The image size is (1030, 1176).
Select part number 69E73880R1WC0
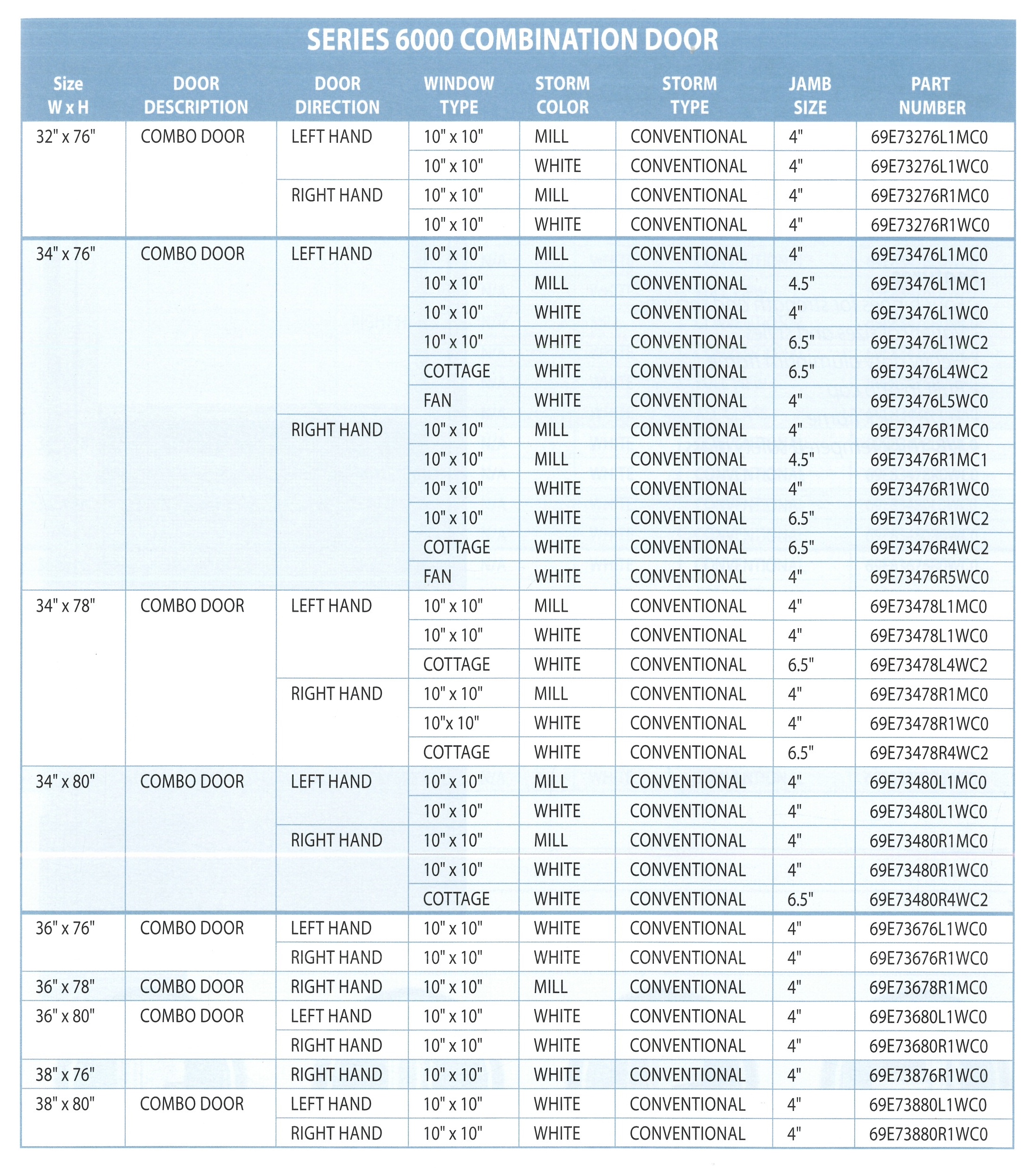coord(928,1134)
